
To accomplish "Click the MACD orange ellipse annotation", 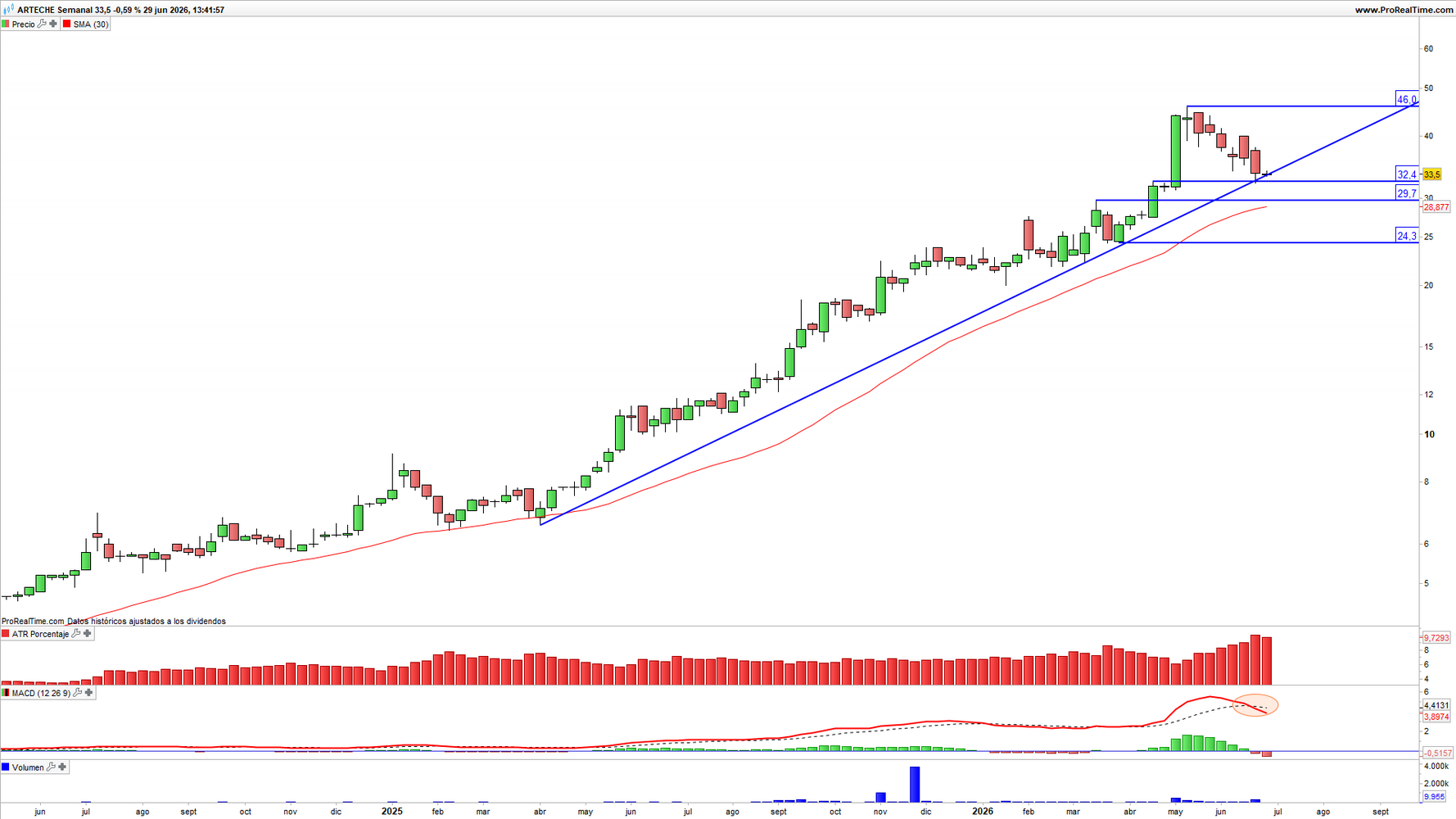I will 1255,705.
